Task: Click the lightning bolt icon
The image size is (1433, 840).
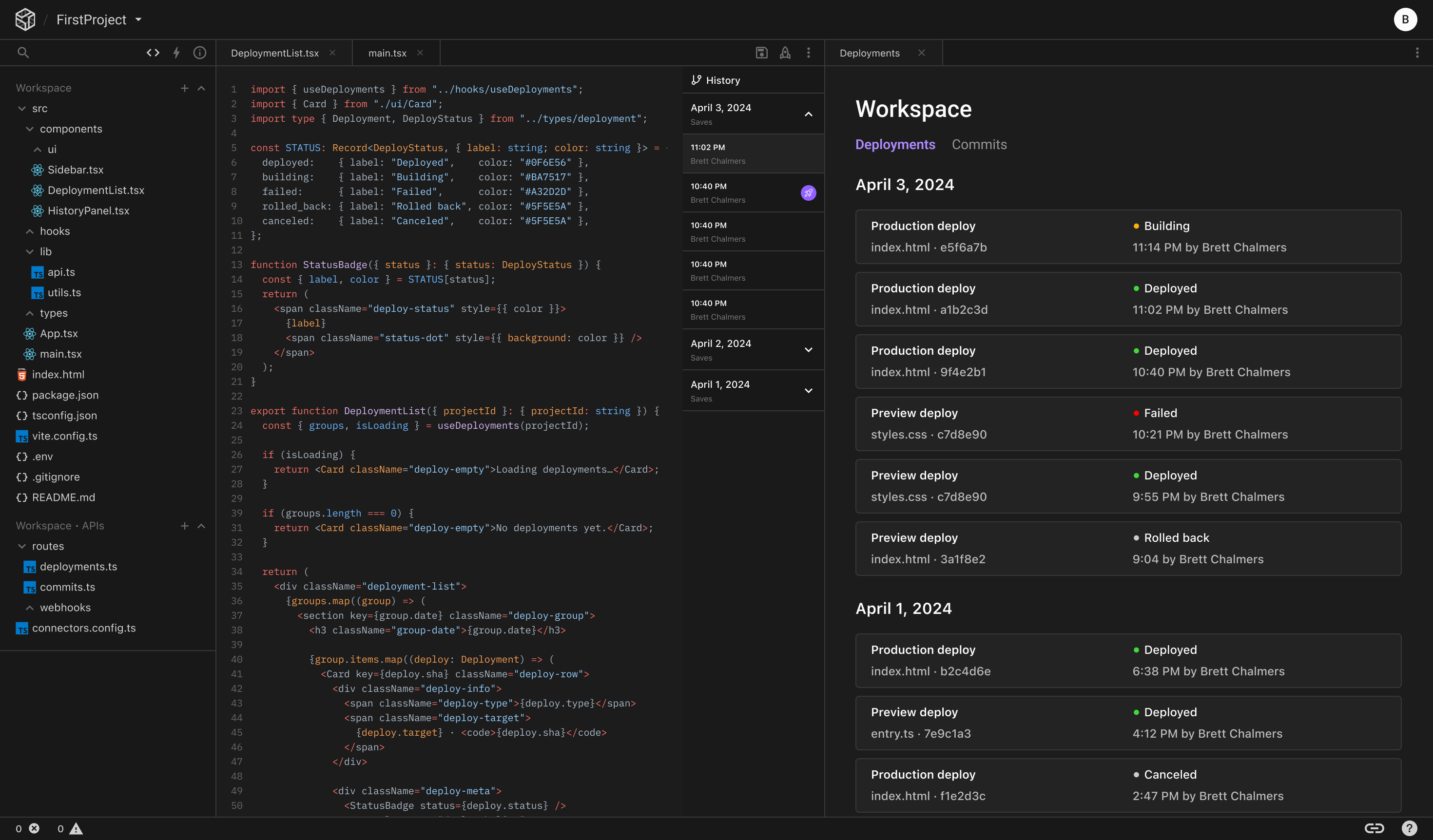Action: (x=176, y=52)
